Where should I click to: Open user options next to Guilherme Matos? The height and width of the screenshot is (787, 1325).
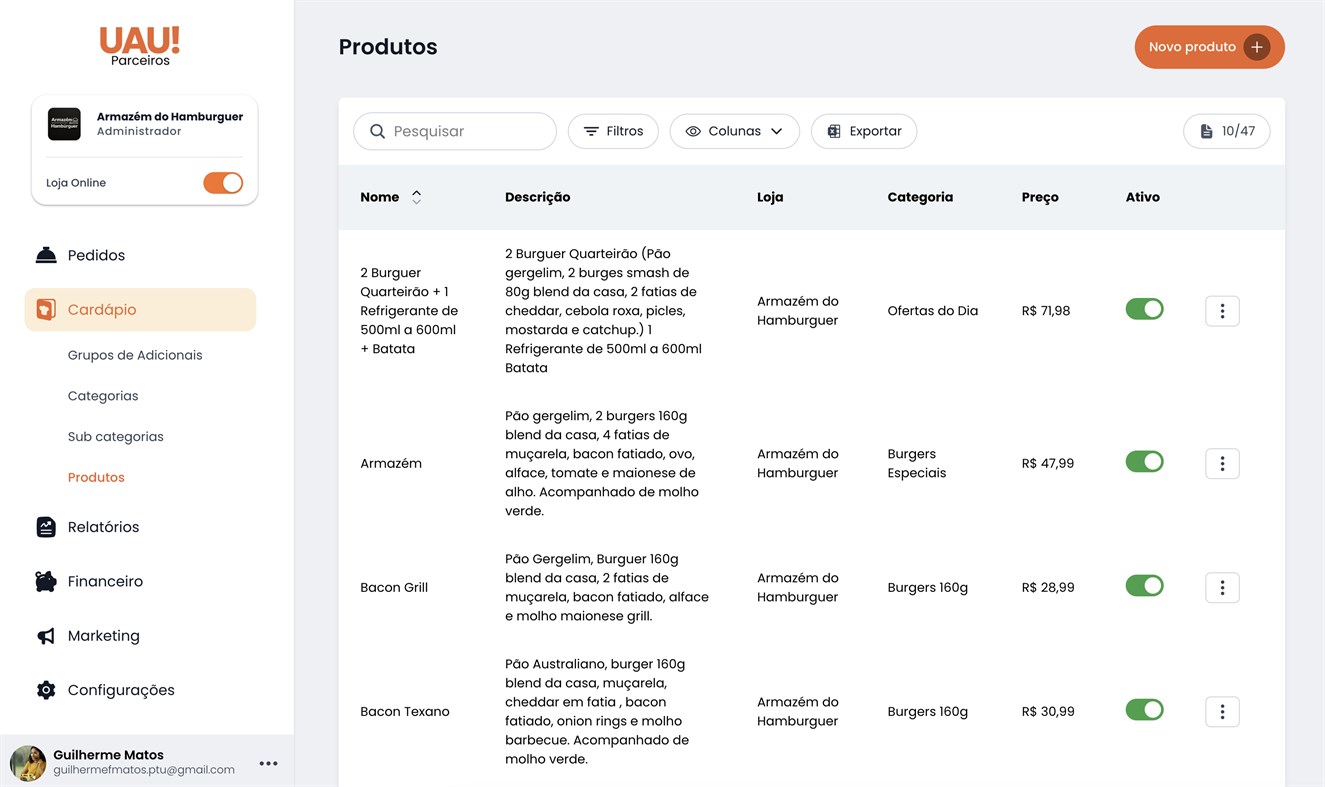tap(268, 763)
